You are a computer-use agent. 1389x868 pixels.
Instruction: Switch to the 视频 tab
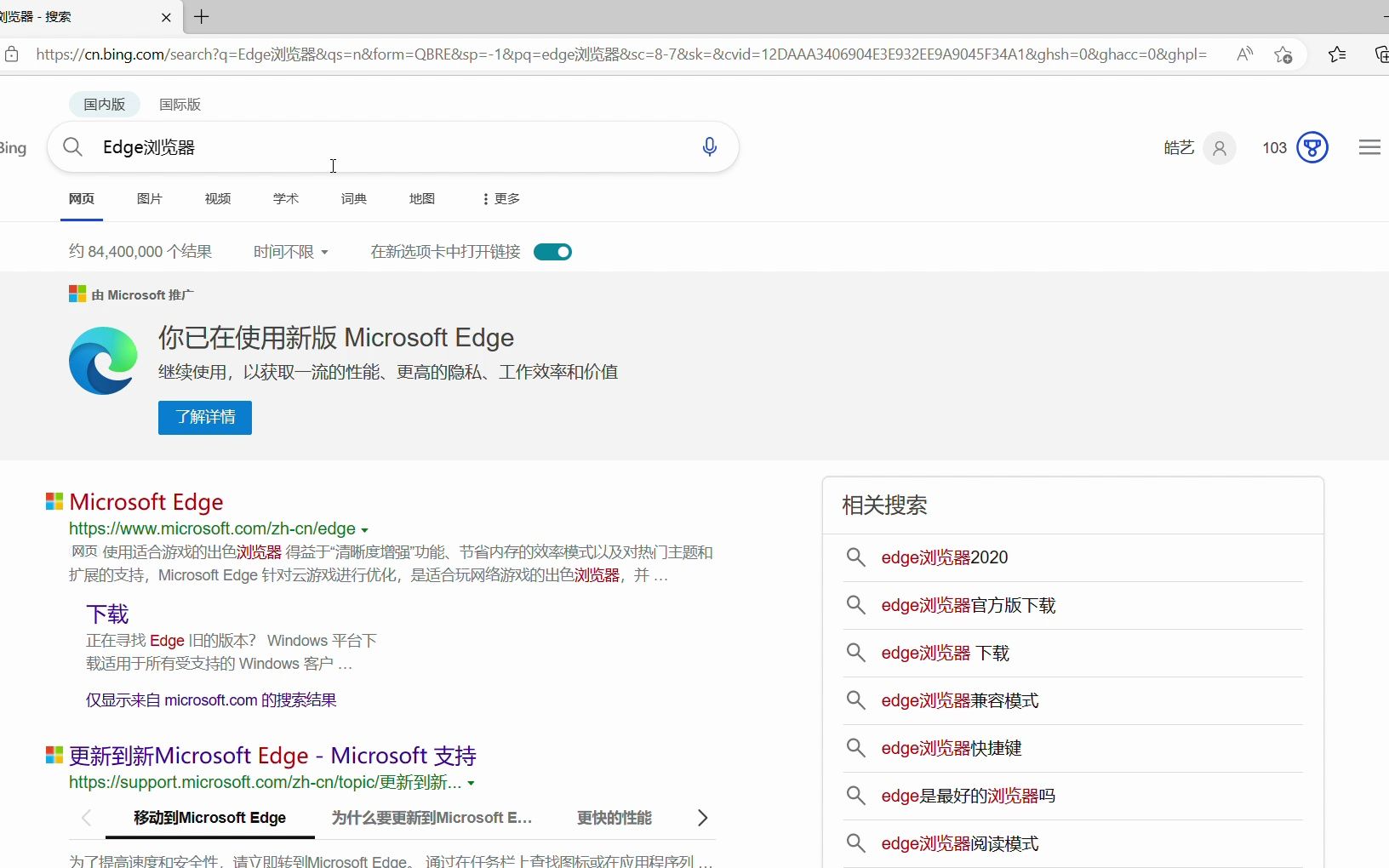tap(218, 198)
